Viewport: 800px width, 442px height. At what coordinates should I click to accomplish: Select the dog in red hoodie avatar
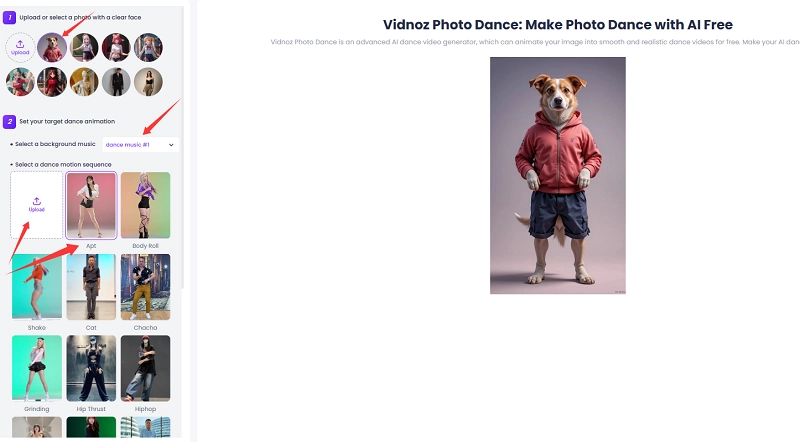coord(52,47)
